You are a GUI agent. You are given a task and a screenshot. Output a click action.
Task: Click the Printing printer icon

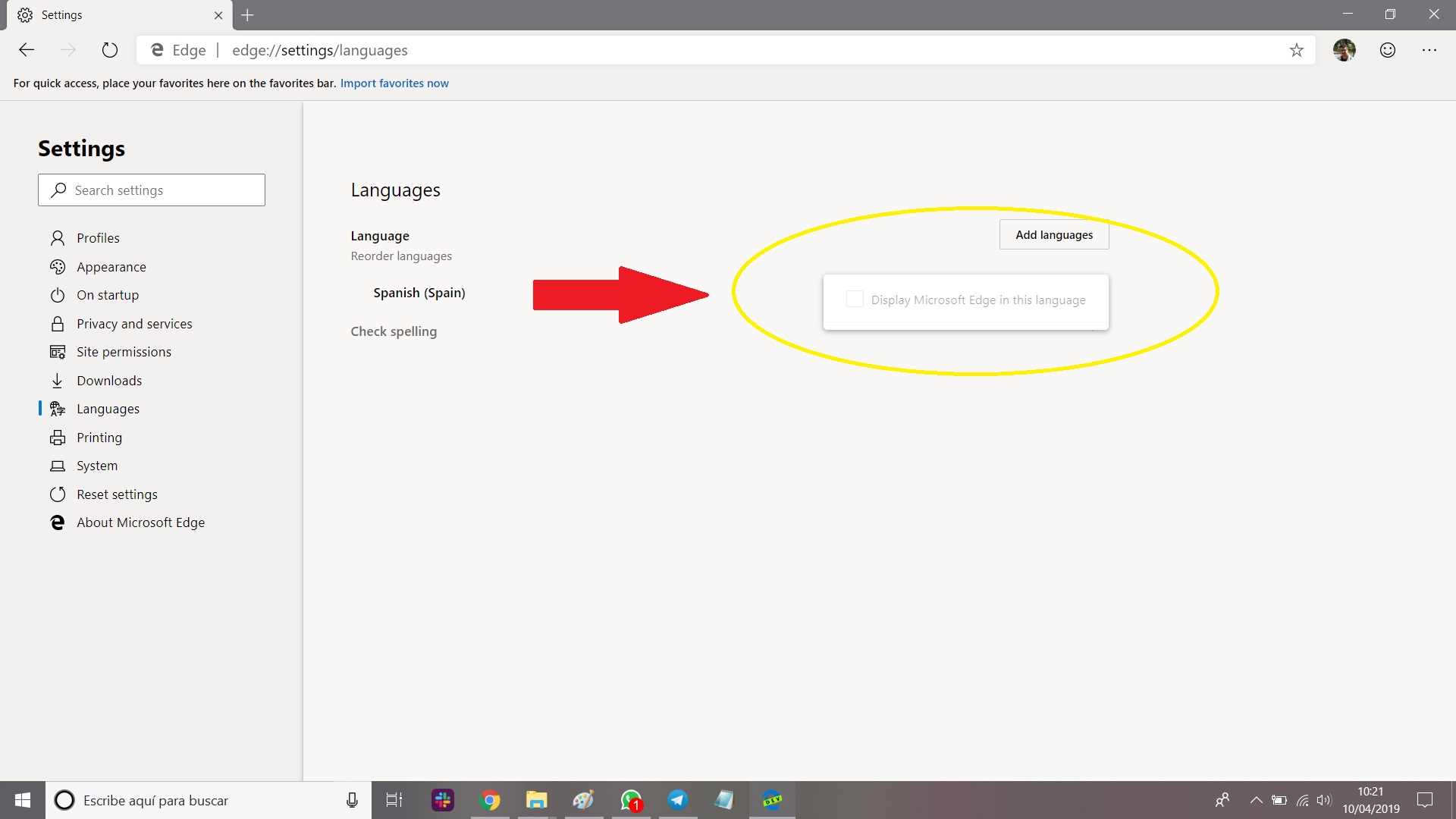pyautogui.click(x=58, y=438)
